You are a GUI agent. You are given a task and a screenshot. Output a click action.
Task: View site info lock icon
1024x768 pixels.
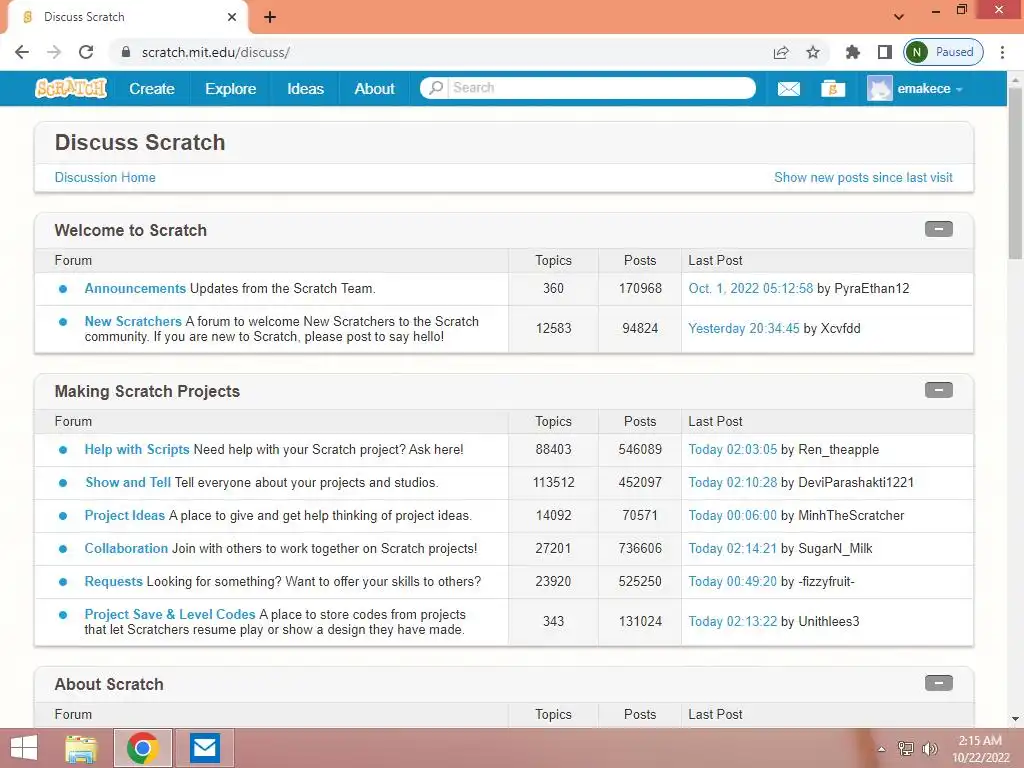tap(126, 52)
